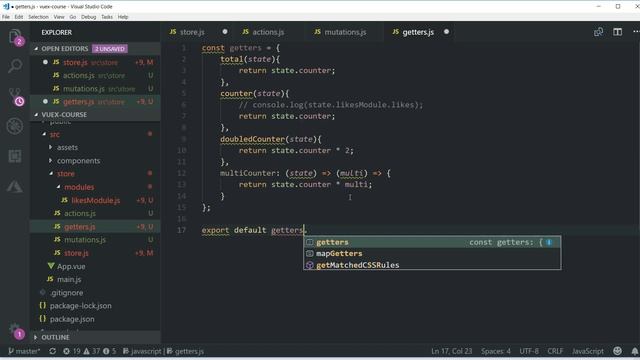
Task: Choose the mapGetters autocomplete suggestion
Action: pyautogui.click(x=432, y=253)
